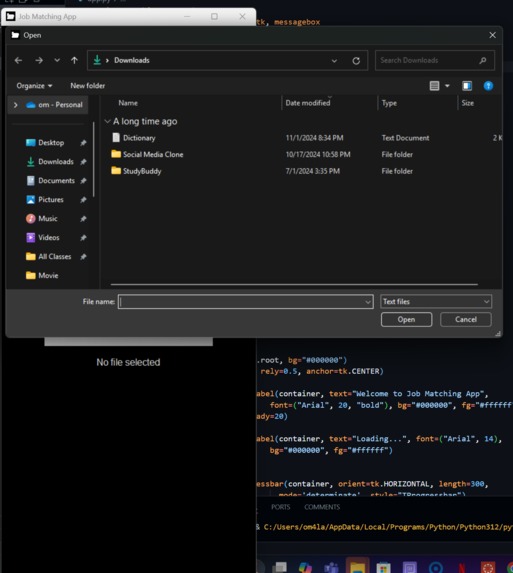513x573 pixels.
Task: Open the Text files type dropdown
Action: (x=436, y=301)
